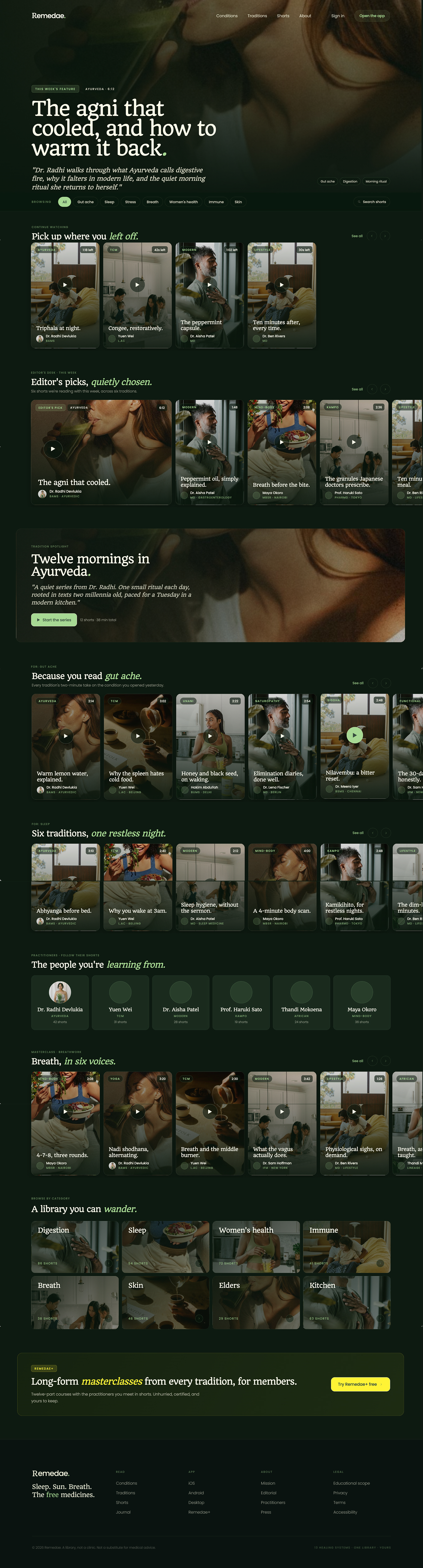
Task: Open Yuen Wei practitioner card
Action: point(120,1003)
